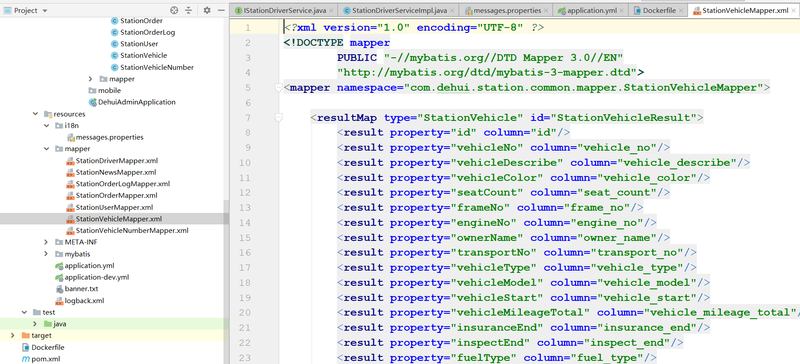Close the IStationDriverService.java tab

[x=332, y=10]
